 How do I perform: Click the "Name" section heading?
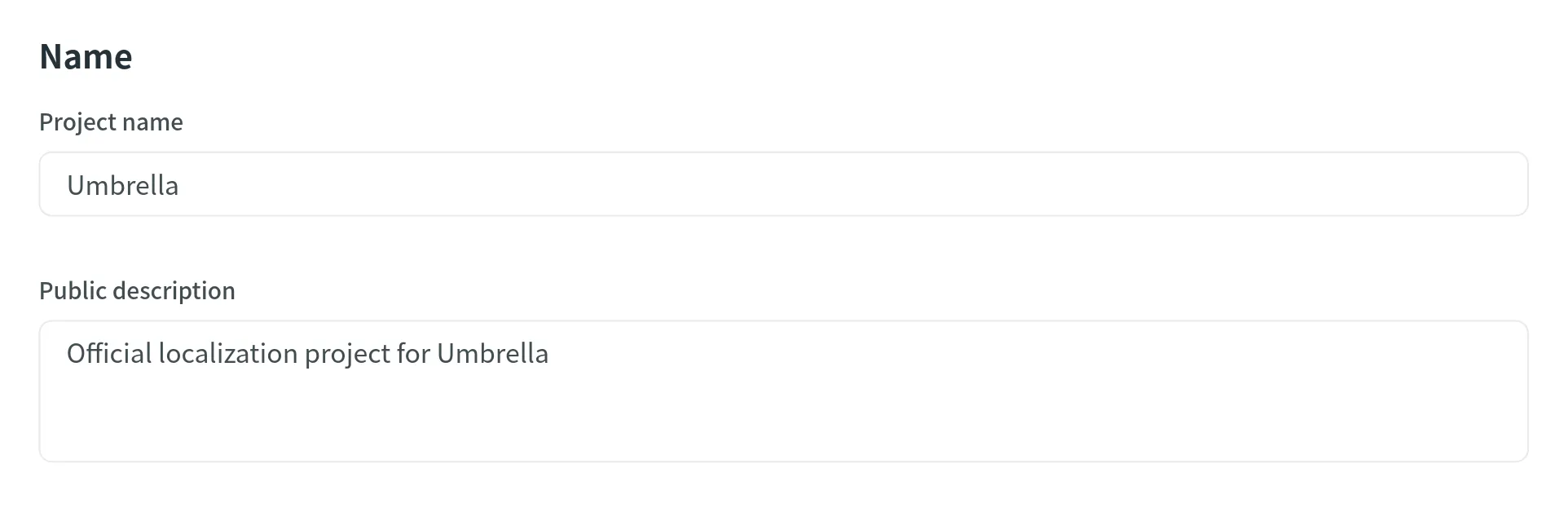[x=86, y=57]
